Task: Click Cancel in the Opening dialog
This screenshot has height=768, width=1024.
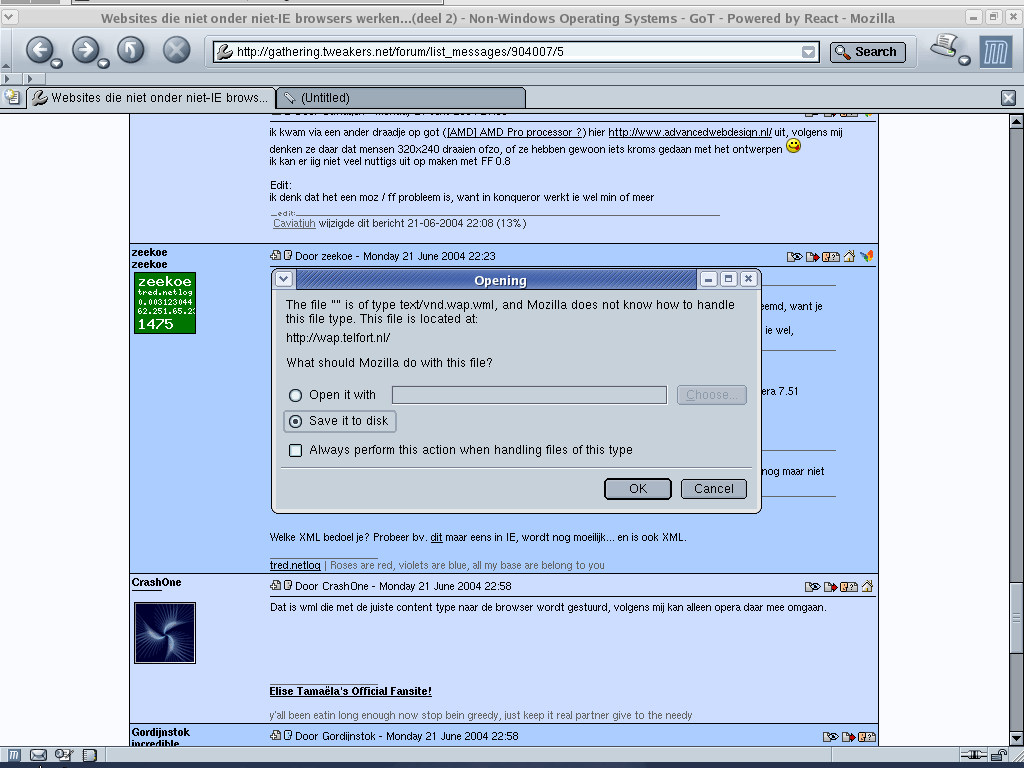Action: point(713,489)
